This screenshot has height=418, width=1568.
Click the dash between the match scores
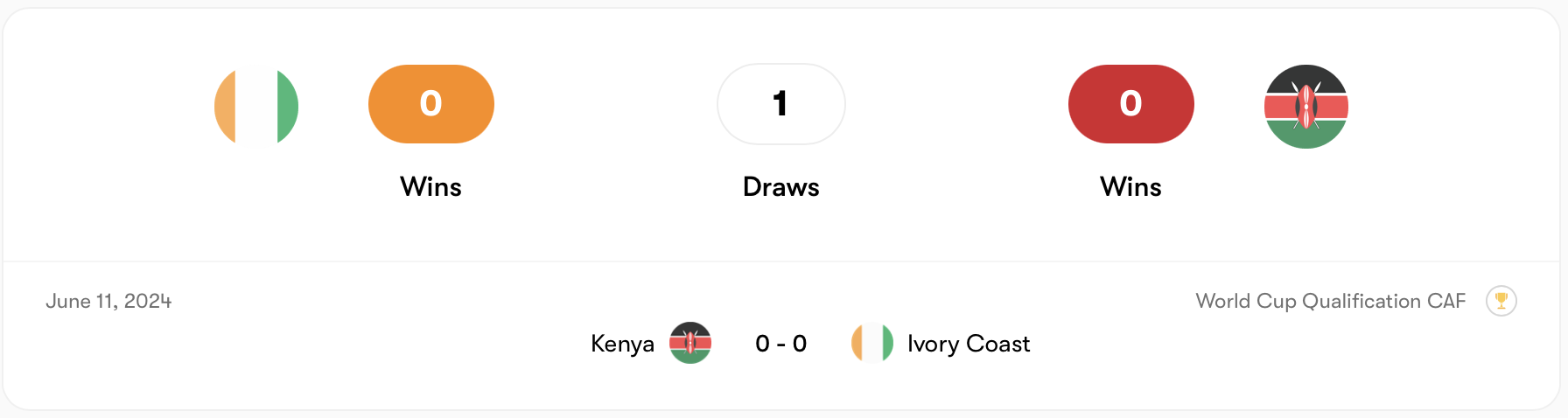tap(780, 344)
